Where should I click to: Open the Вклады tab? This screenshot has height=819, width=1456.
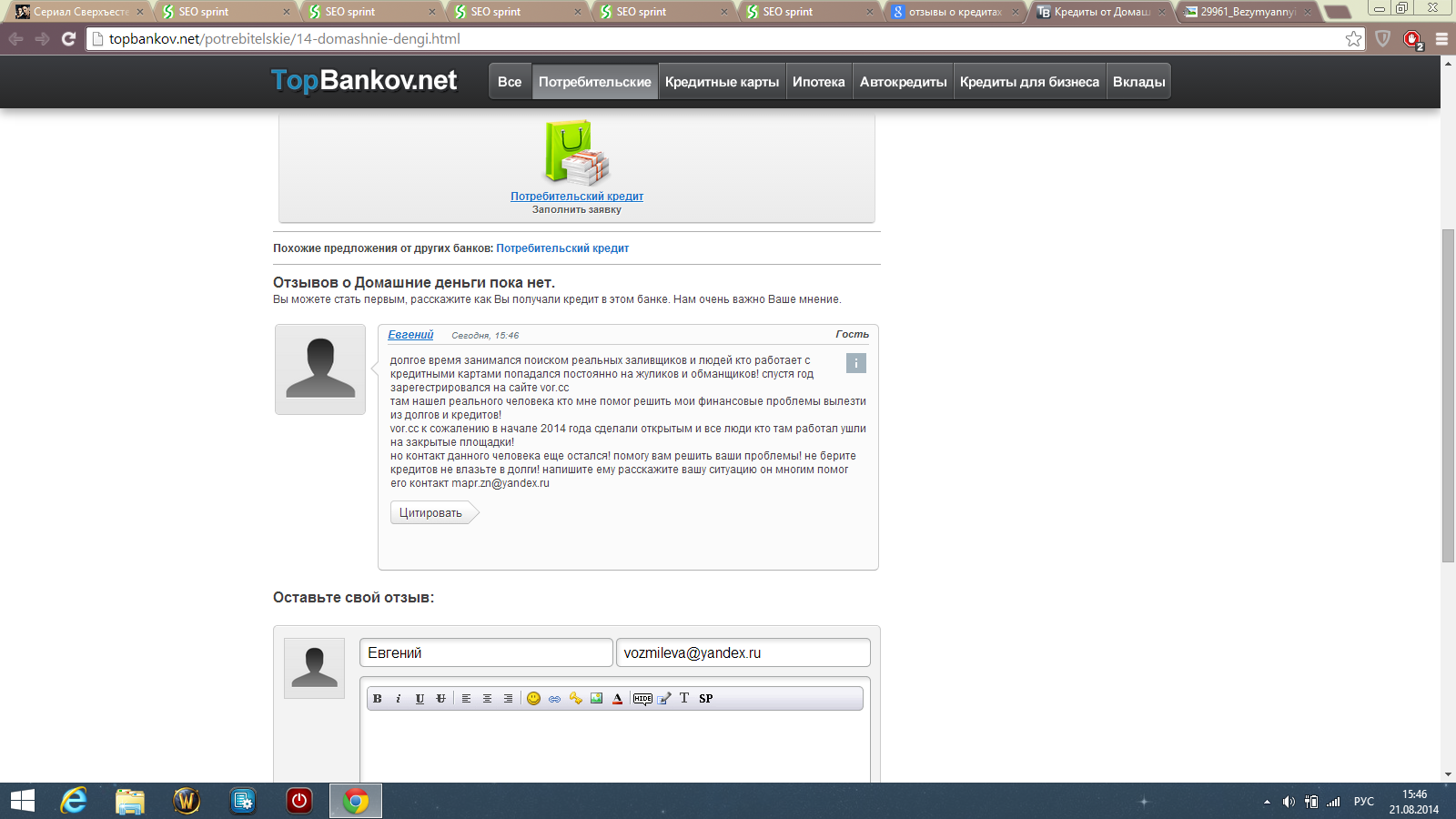tap(1139, 81)
